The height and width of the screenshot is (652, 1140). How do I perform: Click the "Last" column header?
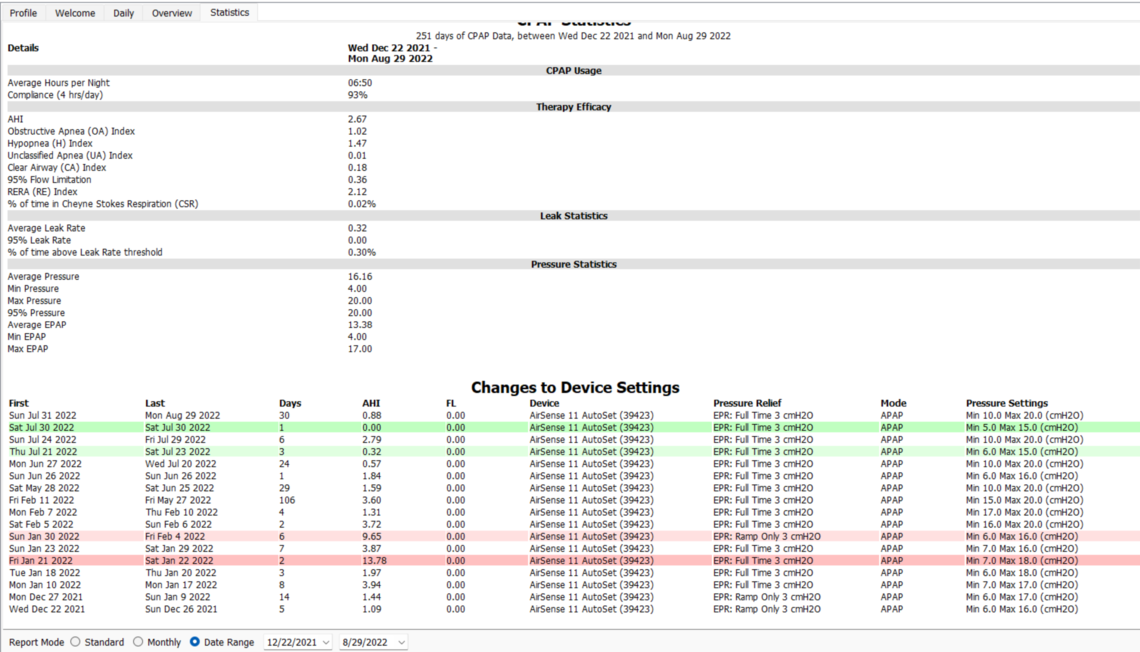click(x=155, y=403)
